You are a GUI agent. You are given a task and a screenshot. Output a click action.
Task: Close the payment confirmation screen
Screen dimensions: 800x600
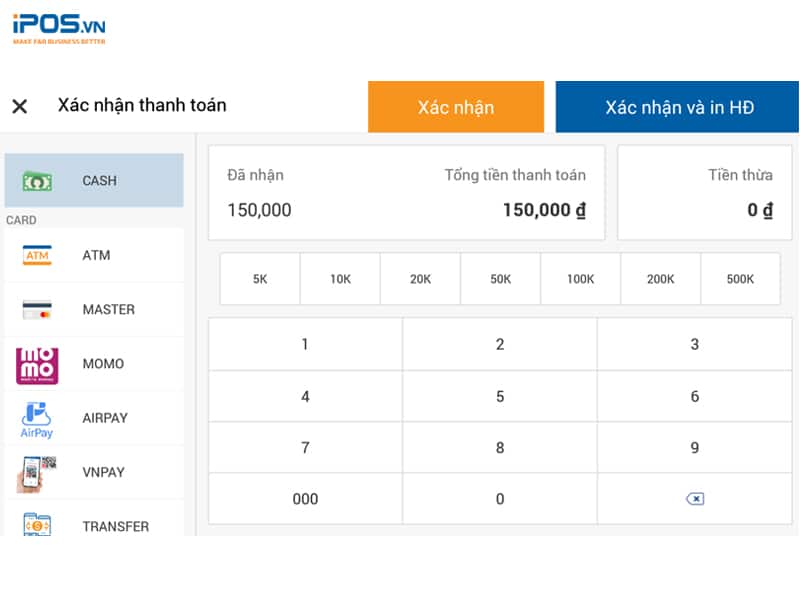19,106
